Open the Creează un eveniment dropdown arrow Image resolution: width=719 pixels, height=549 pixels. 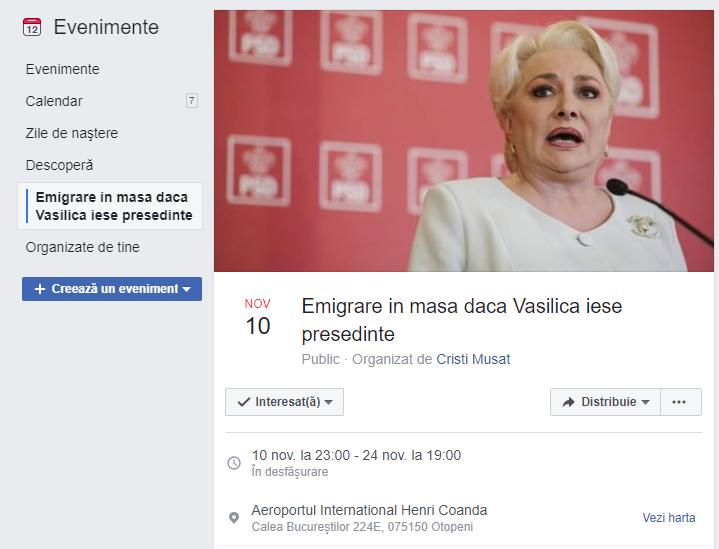click(x=186, y=289)
